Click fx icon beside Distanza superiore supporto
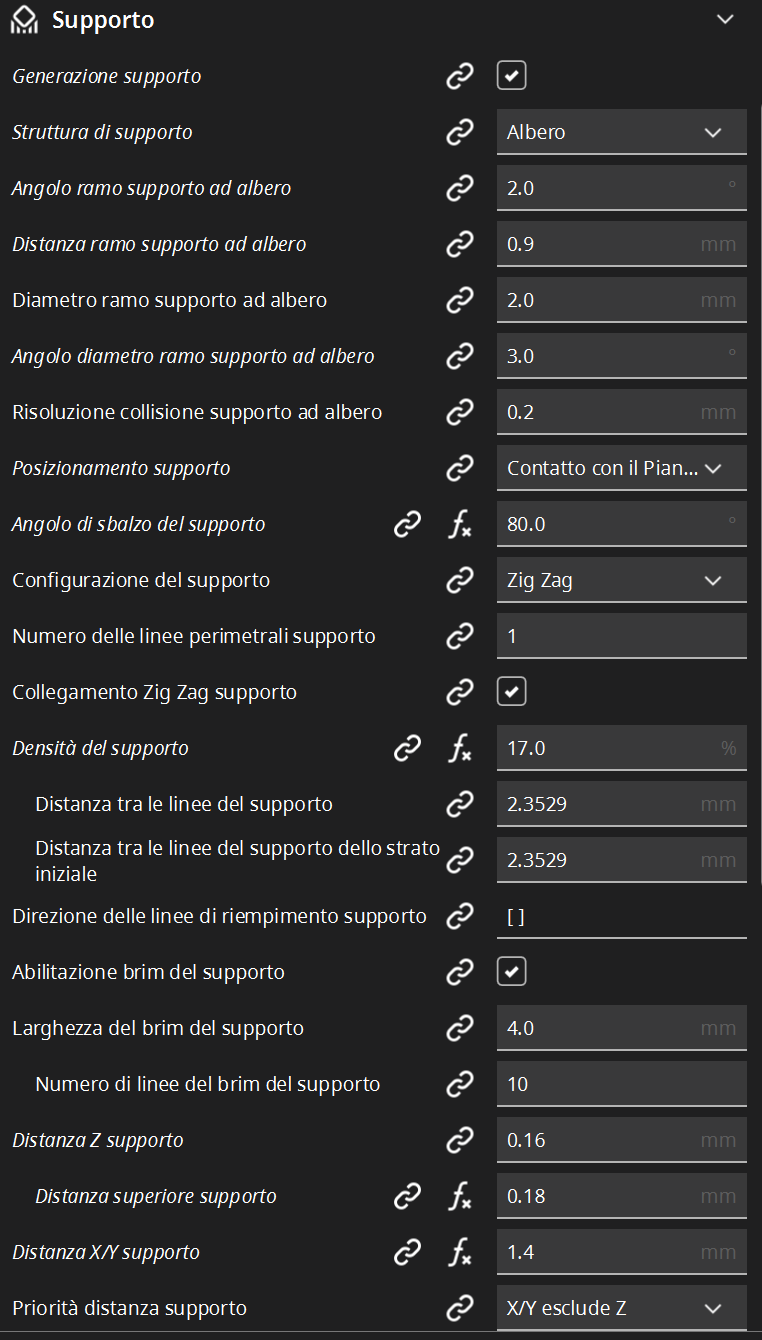The image size is (762, 1340). [459, 1196]
